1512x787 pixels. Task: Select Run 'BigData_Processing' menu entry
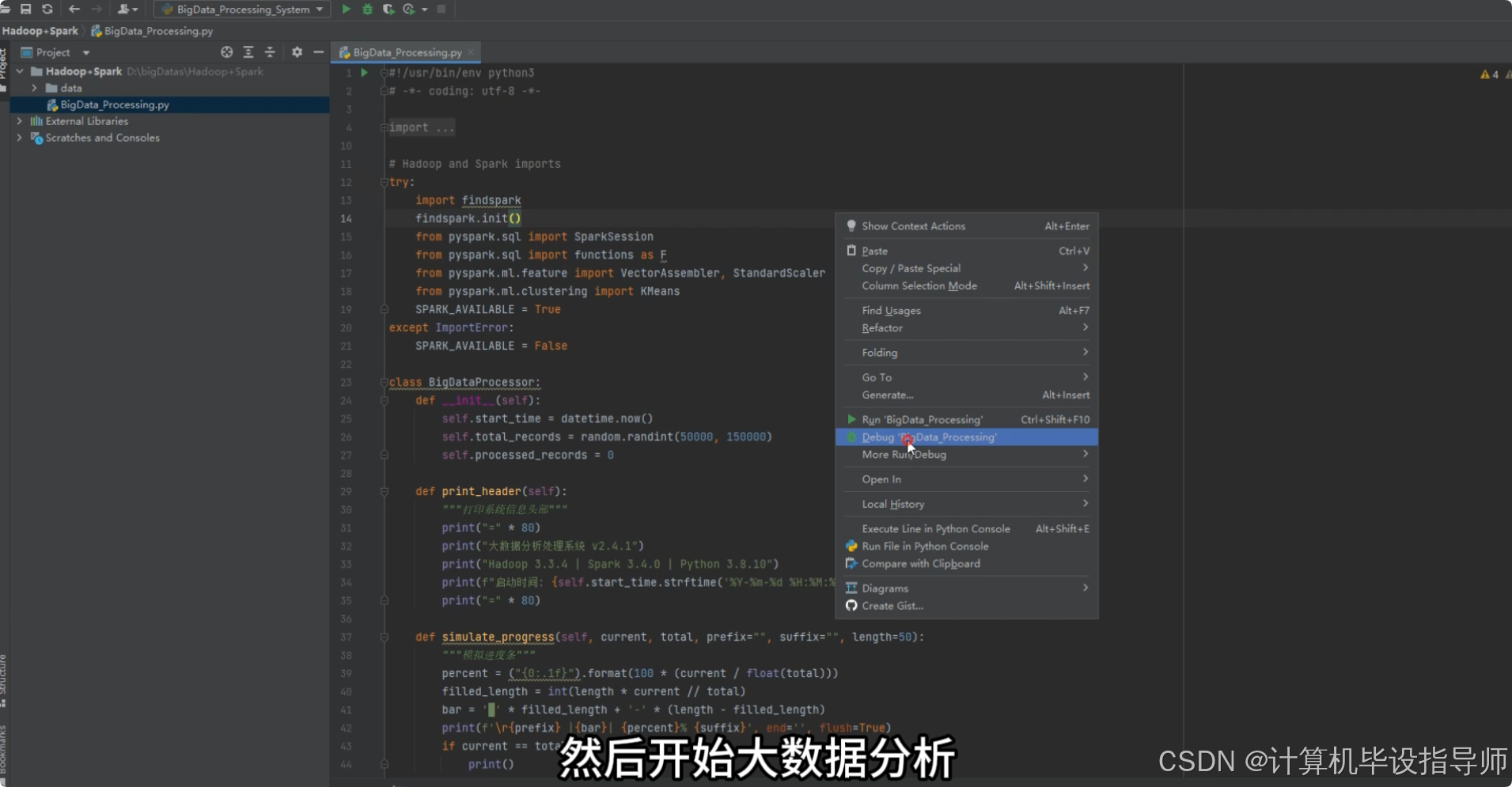coord(967,419)
